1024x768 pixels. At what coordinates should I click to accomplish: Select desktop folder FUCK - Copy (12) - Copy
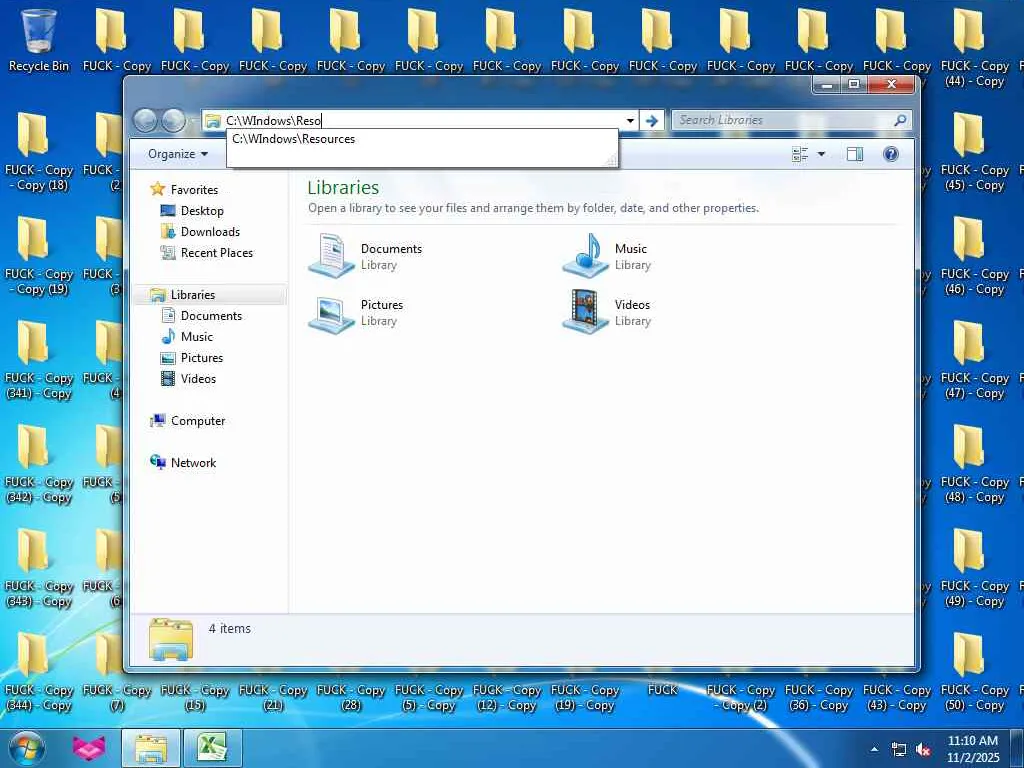(x=507, y=697)
